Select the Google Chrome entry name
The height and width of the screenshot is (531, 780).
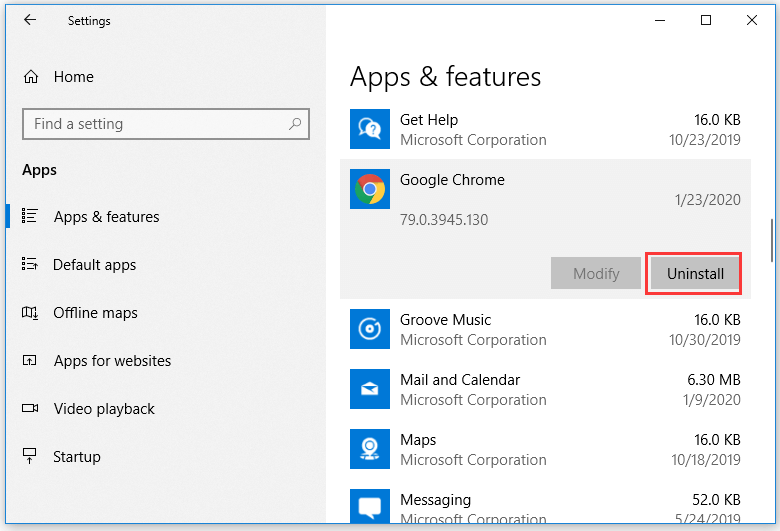452,180
